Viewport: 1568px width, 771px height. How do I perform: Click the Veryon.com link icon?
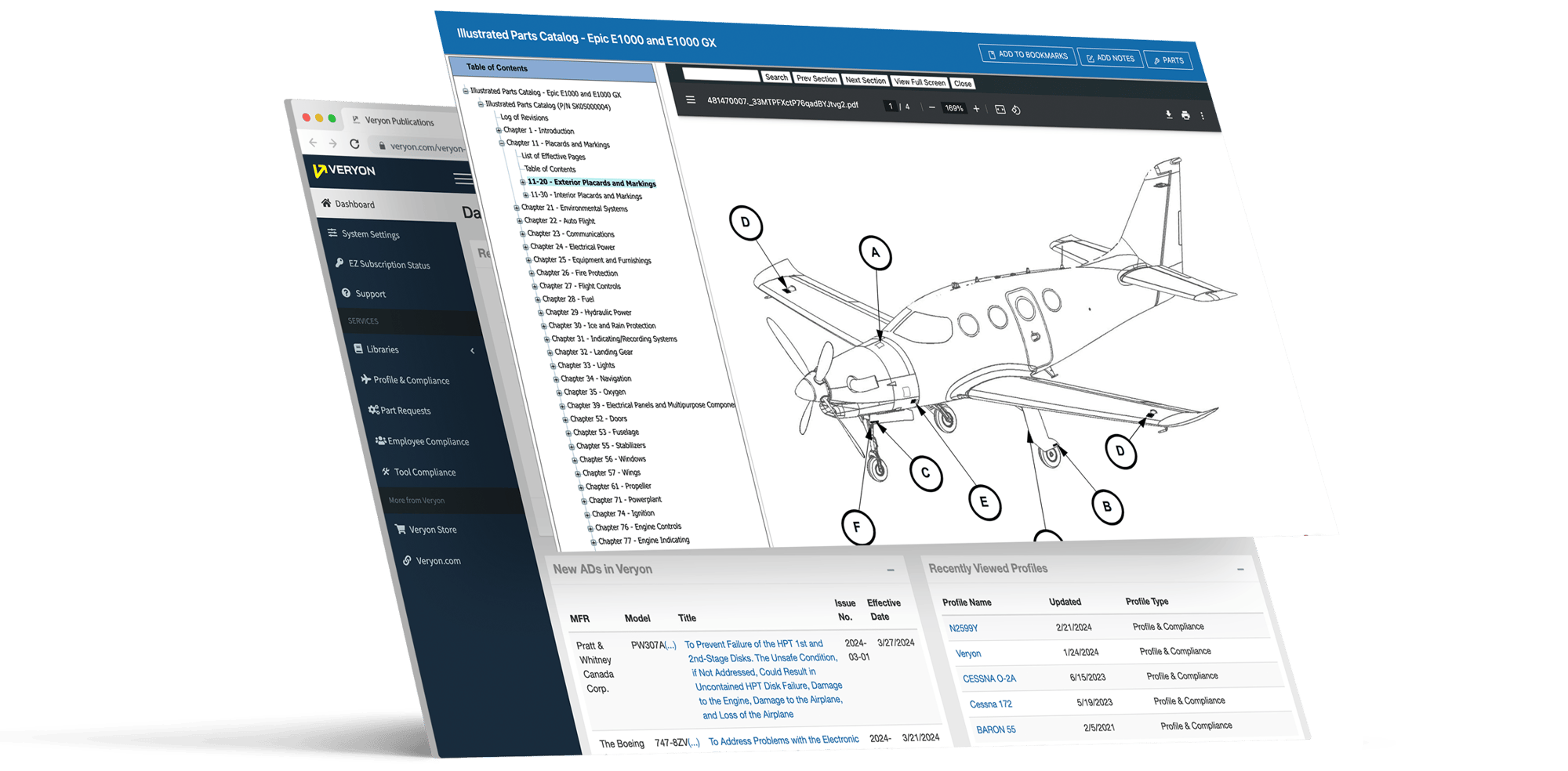407,560
